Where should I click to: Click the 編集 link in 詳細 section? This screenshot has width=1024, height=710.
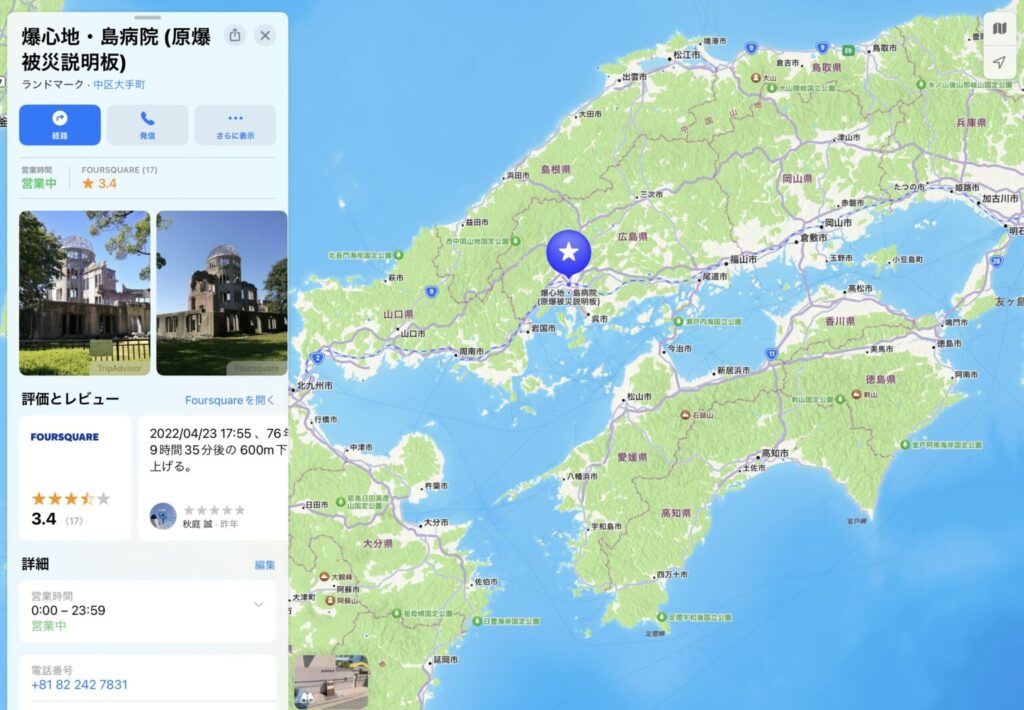click(264, 565)
